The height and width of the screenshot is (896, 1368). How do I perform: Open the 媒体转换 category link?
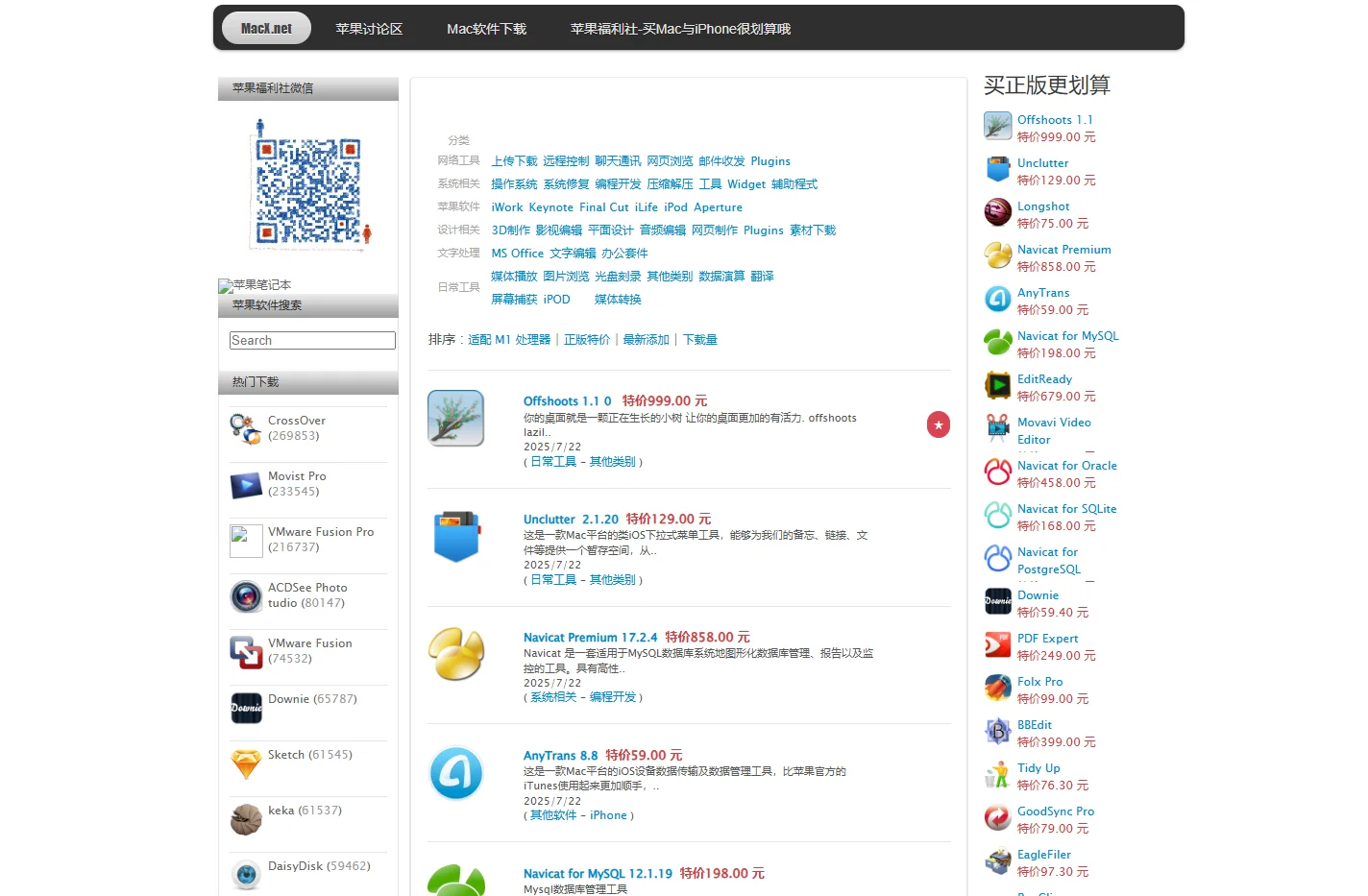click(x=618, y=300)
